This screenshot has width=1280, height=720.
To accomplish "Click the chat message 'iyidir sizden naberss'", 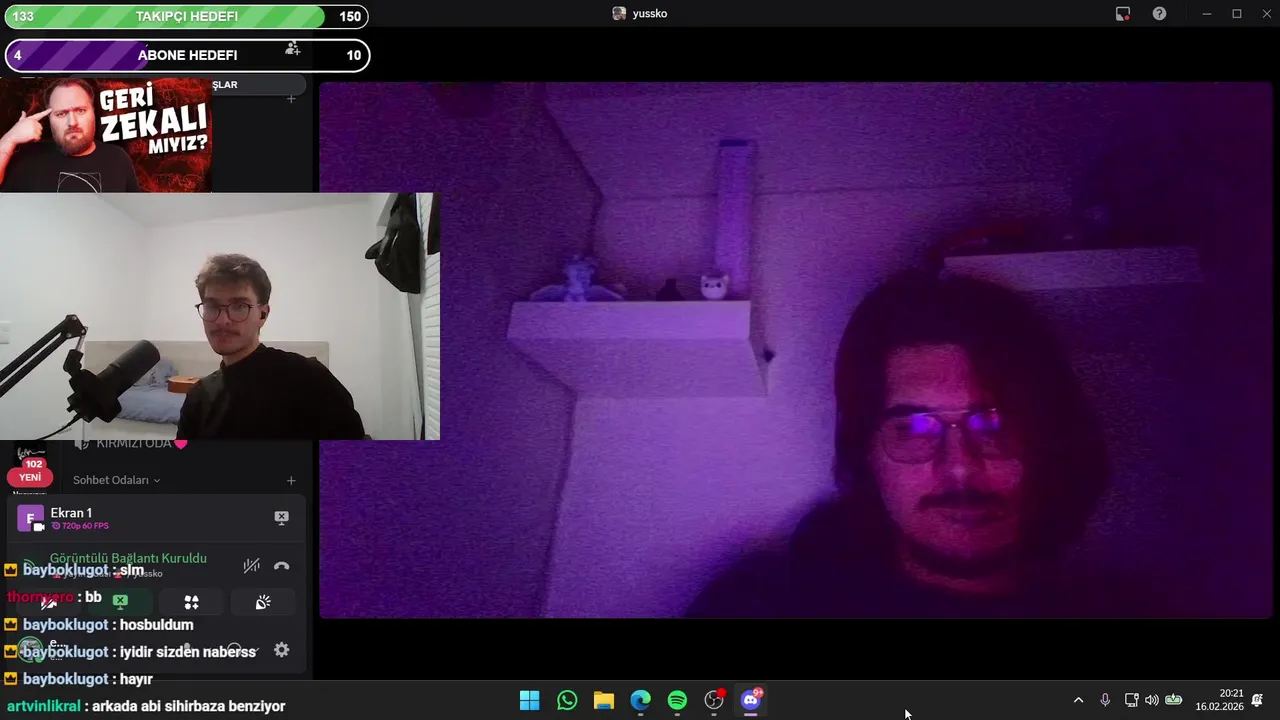I will pos(187,652).
